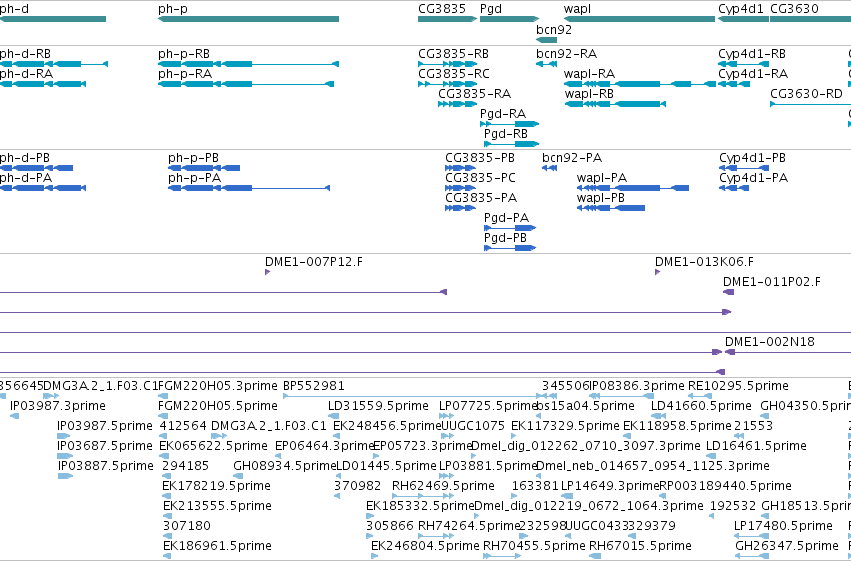Click the RH67015.5prime EST label
The height and width of the screenshot is (561, 851).
pyautogui.click(x=640, y=546)
